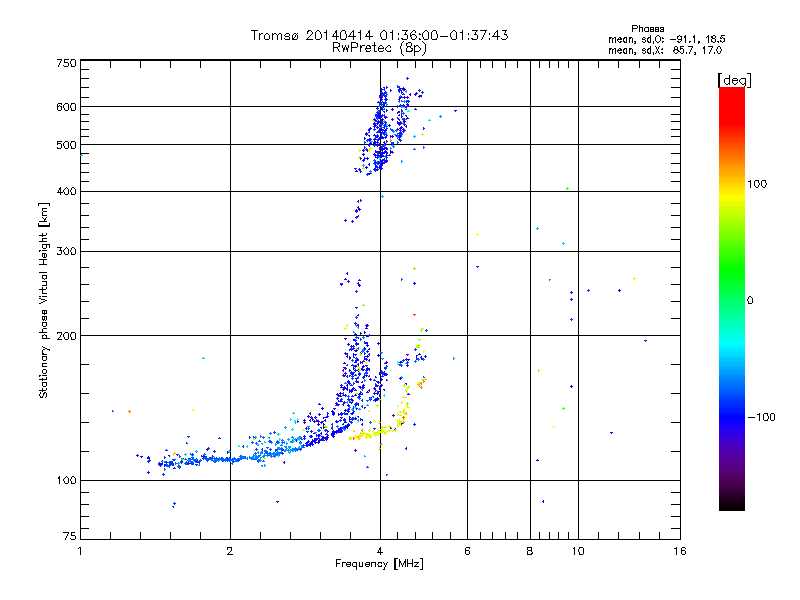Click the '10' x-axis tick label

[x=578, y=551]
